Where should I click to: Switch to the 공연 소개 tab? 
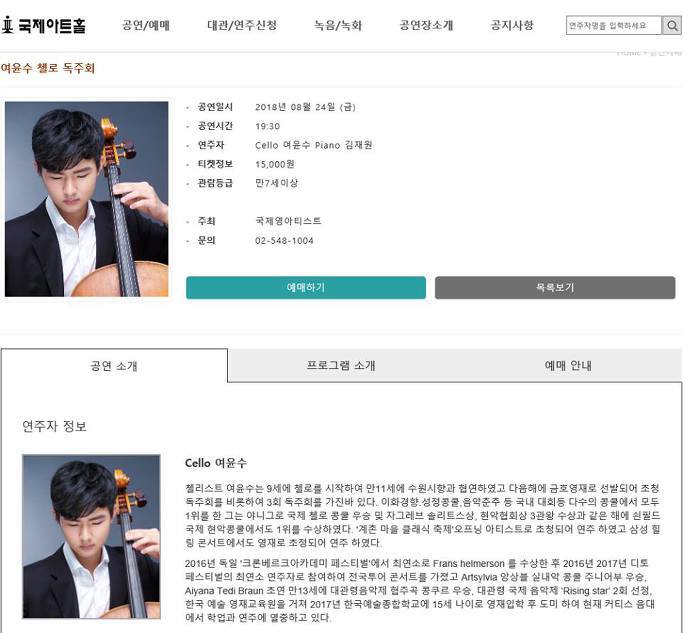(x=114, y=366)
